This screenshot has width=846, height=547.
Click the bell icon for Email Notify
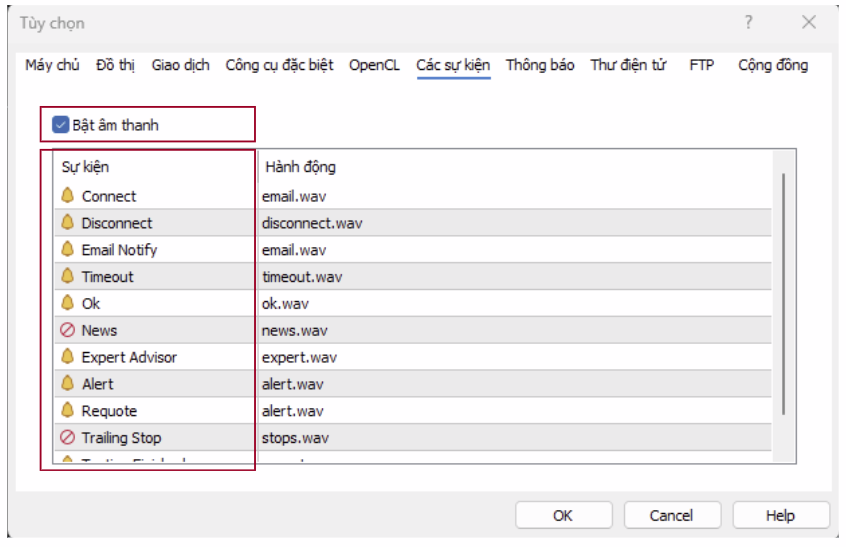[x=68, y=249]
